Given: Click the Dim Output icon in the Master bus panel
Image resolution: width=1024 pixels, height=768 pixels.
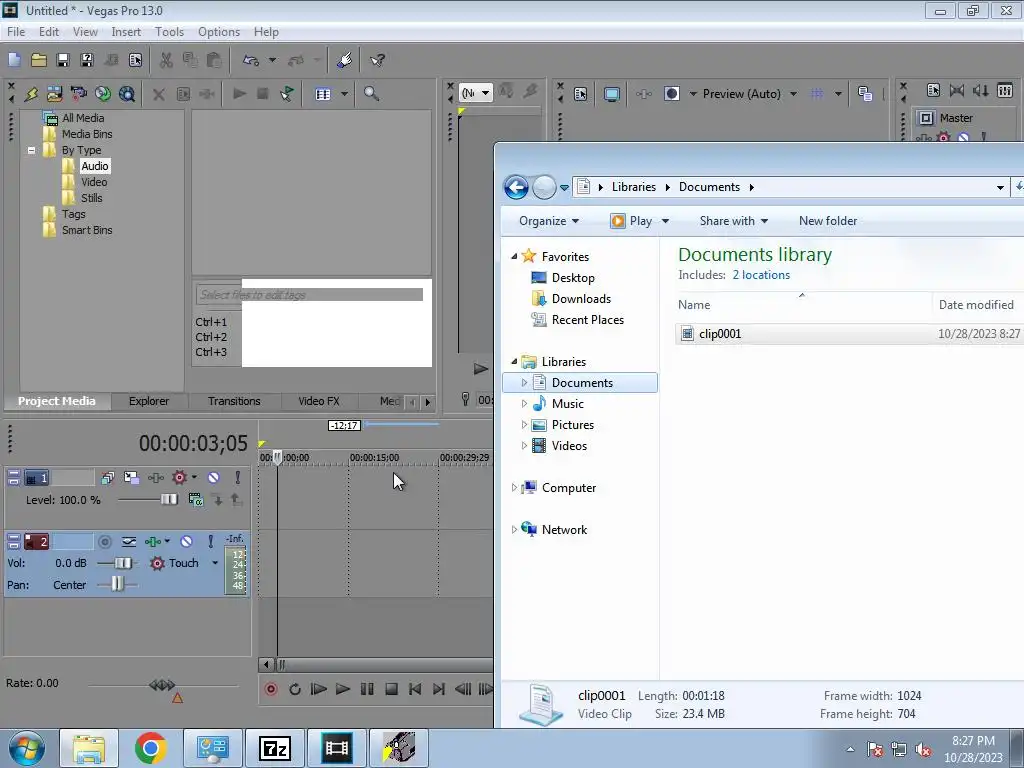Looking at the screenshot, I should 981,90.
